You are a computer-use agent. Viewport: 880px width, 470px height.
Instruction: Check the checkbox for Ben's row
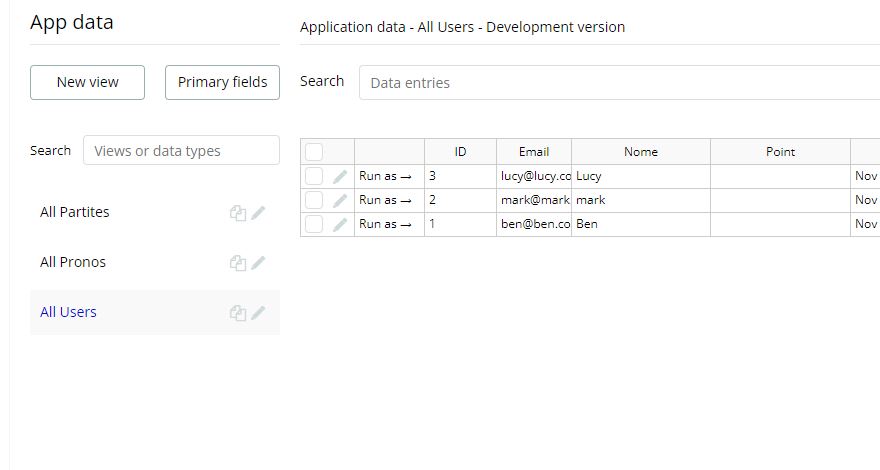(x=314, y=224)
